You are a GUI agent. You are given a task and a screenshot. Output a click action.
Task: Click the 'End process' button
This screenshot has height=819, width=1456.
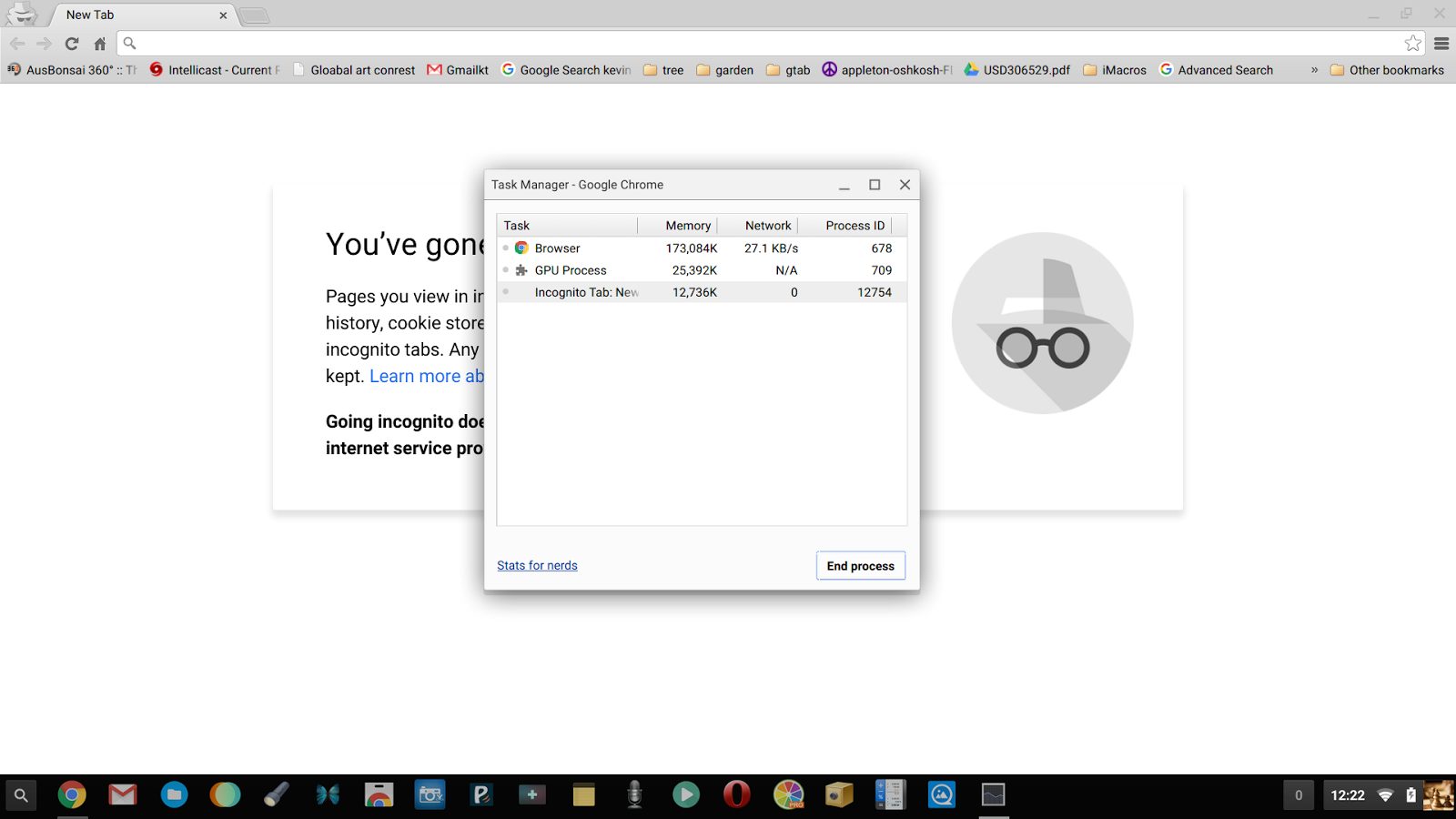pos(860,566)
